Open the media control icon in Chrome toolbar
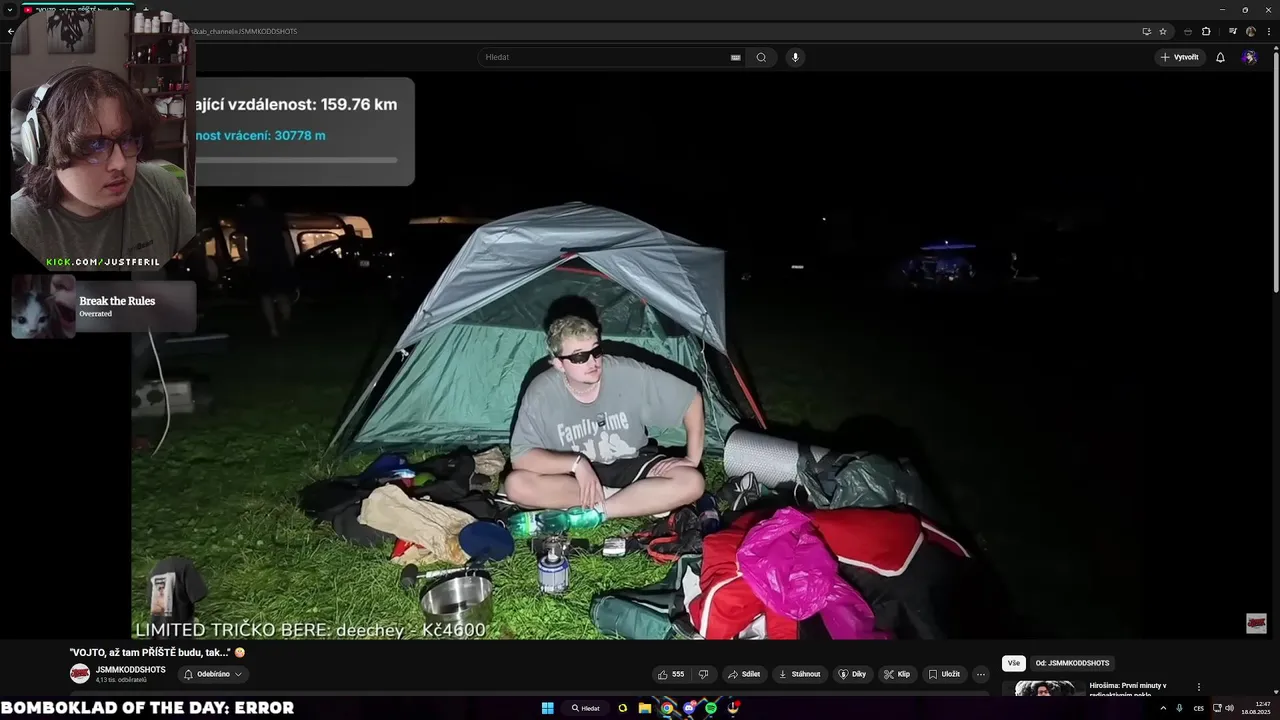1280x720 pixels. click(1232, 31)
